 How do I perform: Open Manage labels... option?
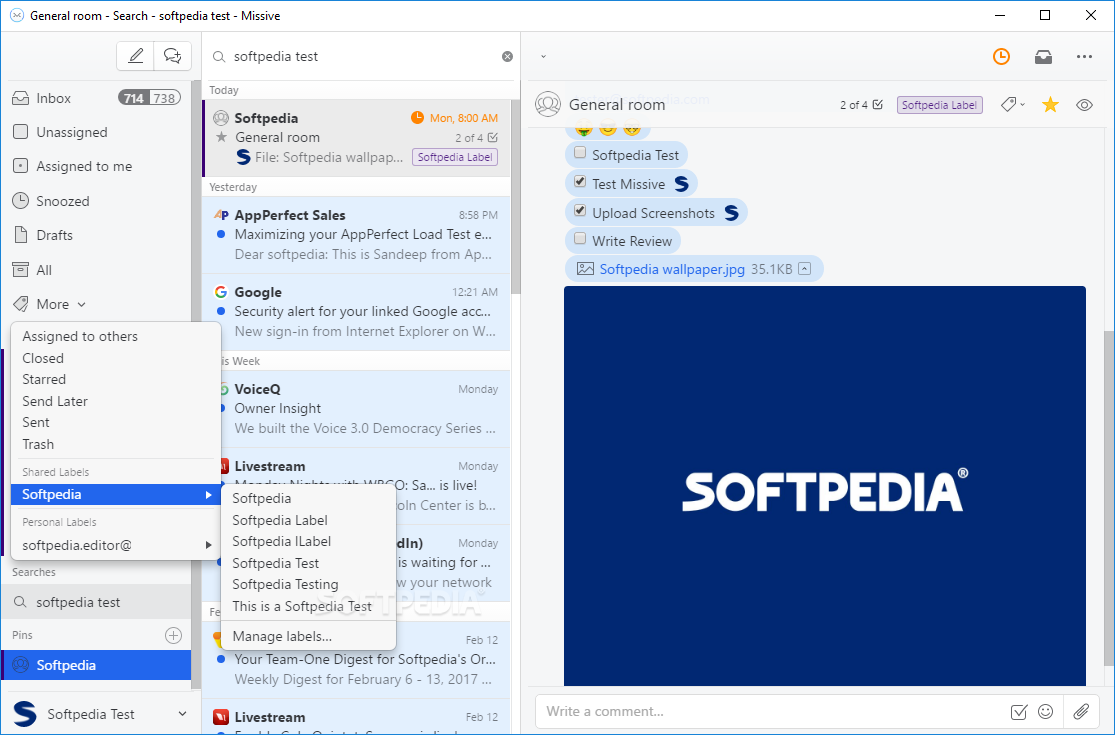click(309, 636)
